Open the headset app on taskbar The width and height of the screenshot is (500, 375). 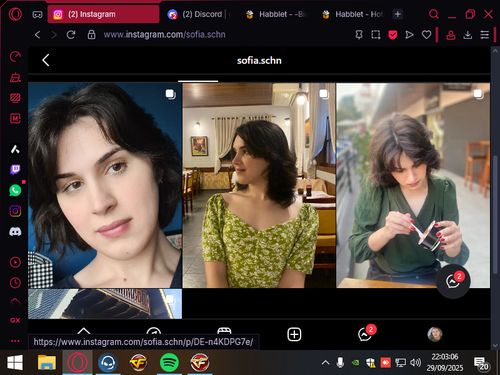click(x=108, y=362)
